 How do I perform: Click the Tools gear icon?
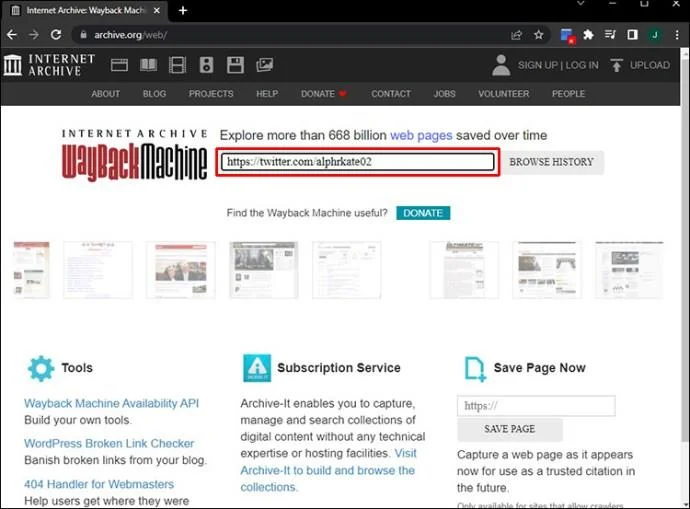tap(41, 368)
